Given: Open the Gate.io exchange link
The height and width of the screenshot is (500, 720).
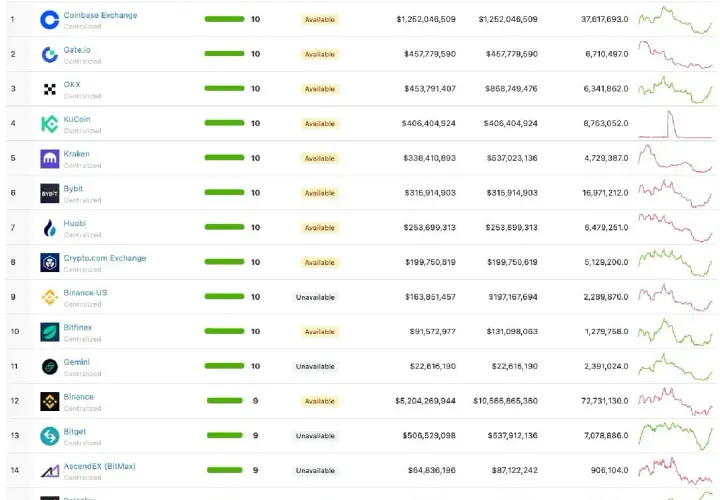Looking at the screenshot, I should tap(77, 50).
